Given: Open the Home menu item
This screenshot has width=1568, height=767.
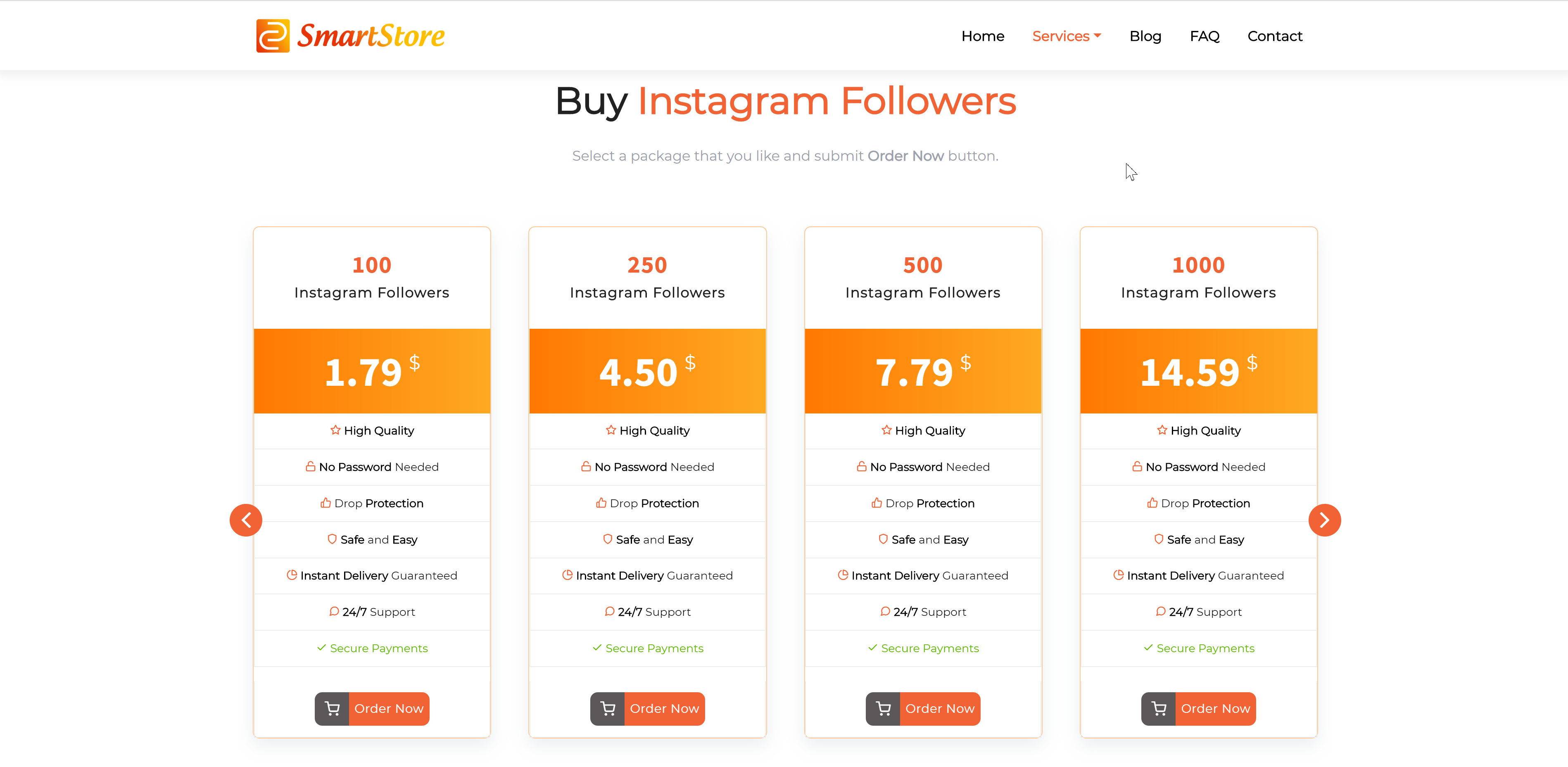Looking at the screenshot, I should [x=982, y=36].
